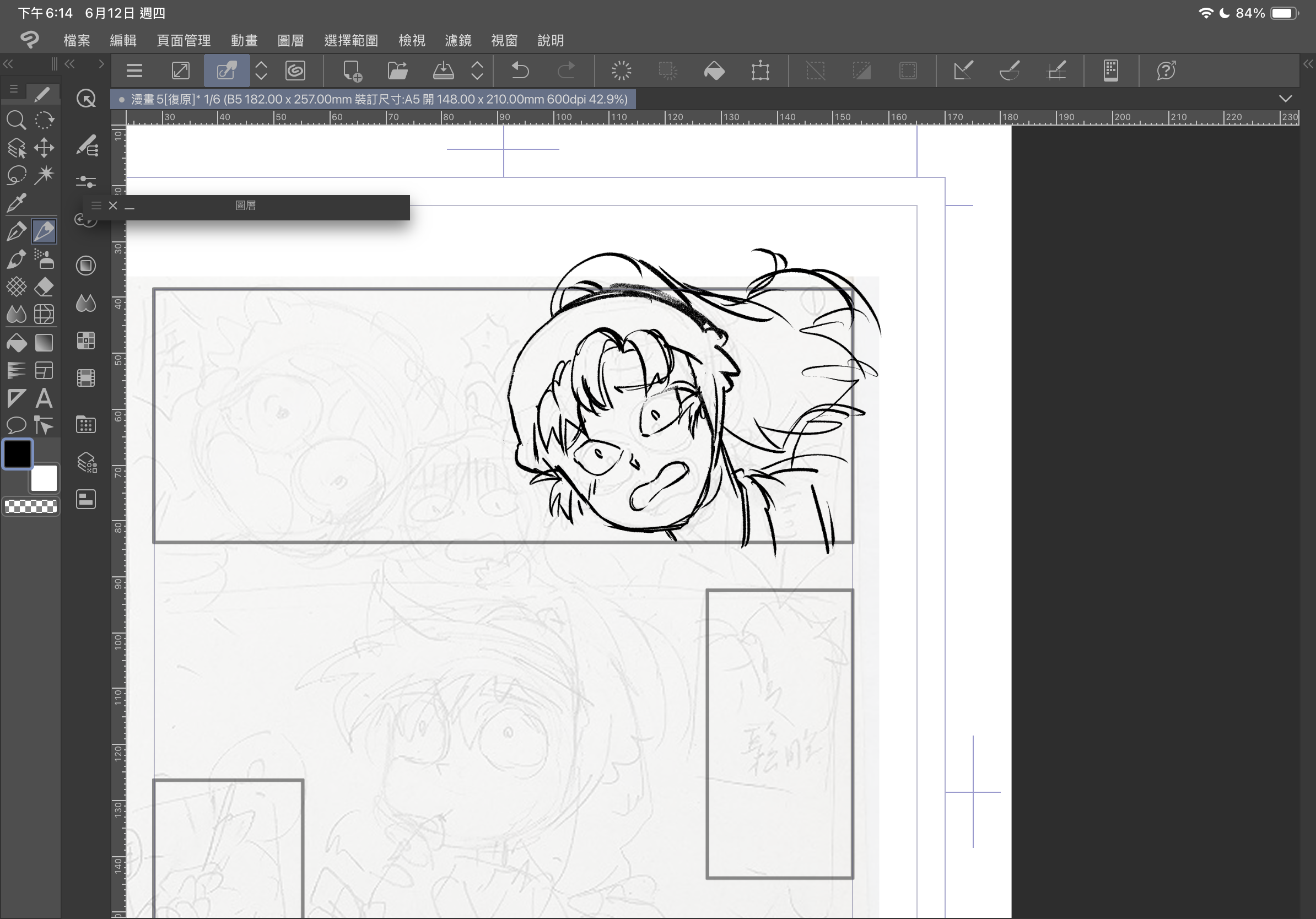Select the Decoration crosshatch tool
The width and height of the screenshot is (1316, 919).
(16, 286)
